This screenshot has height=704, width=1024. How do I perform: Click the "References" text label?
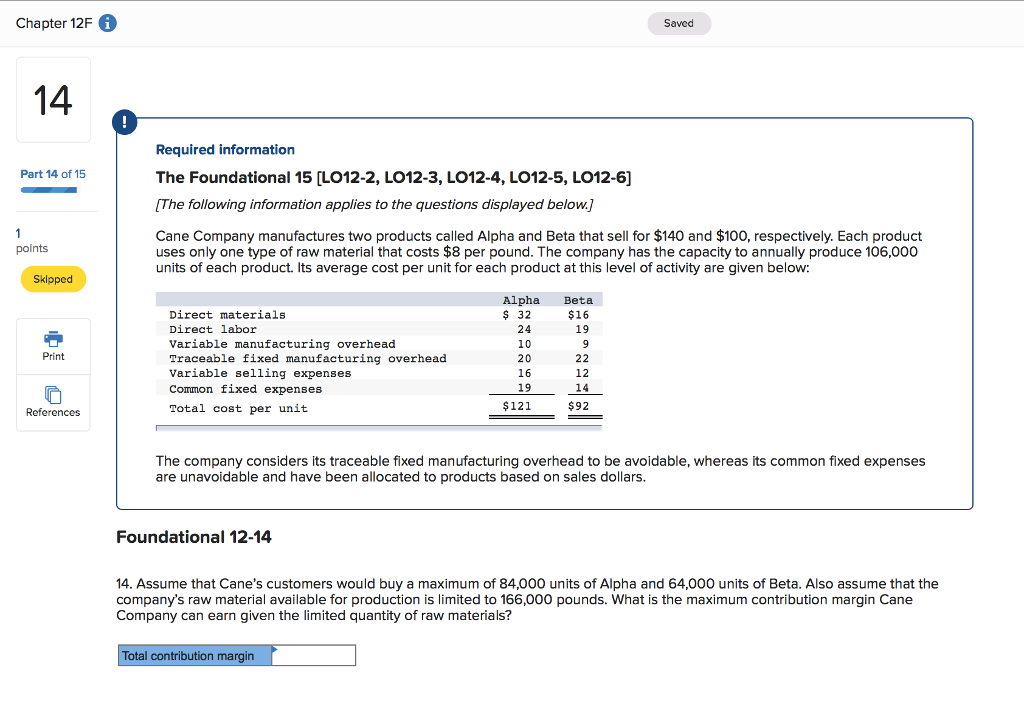tap(53, 411)
